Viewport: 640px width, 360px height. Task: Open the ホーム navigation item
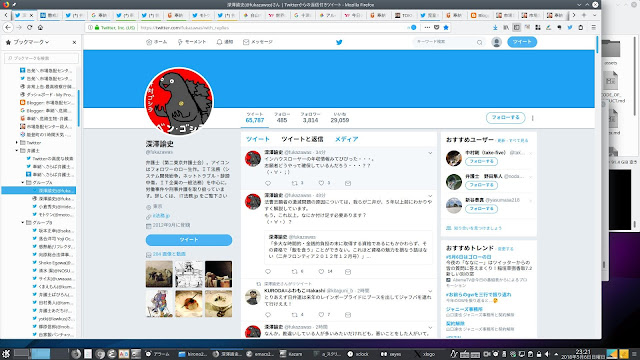pyautogui.click(x=156, y=42)
